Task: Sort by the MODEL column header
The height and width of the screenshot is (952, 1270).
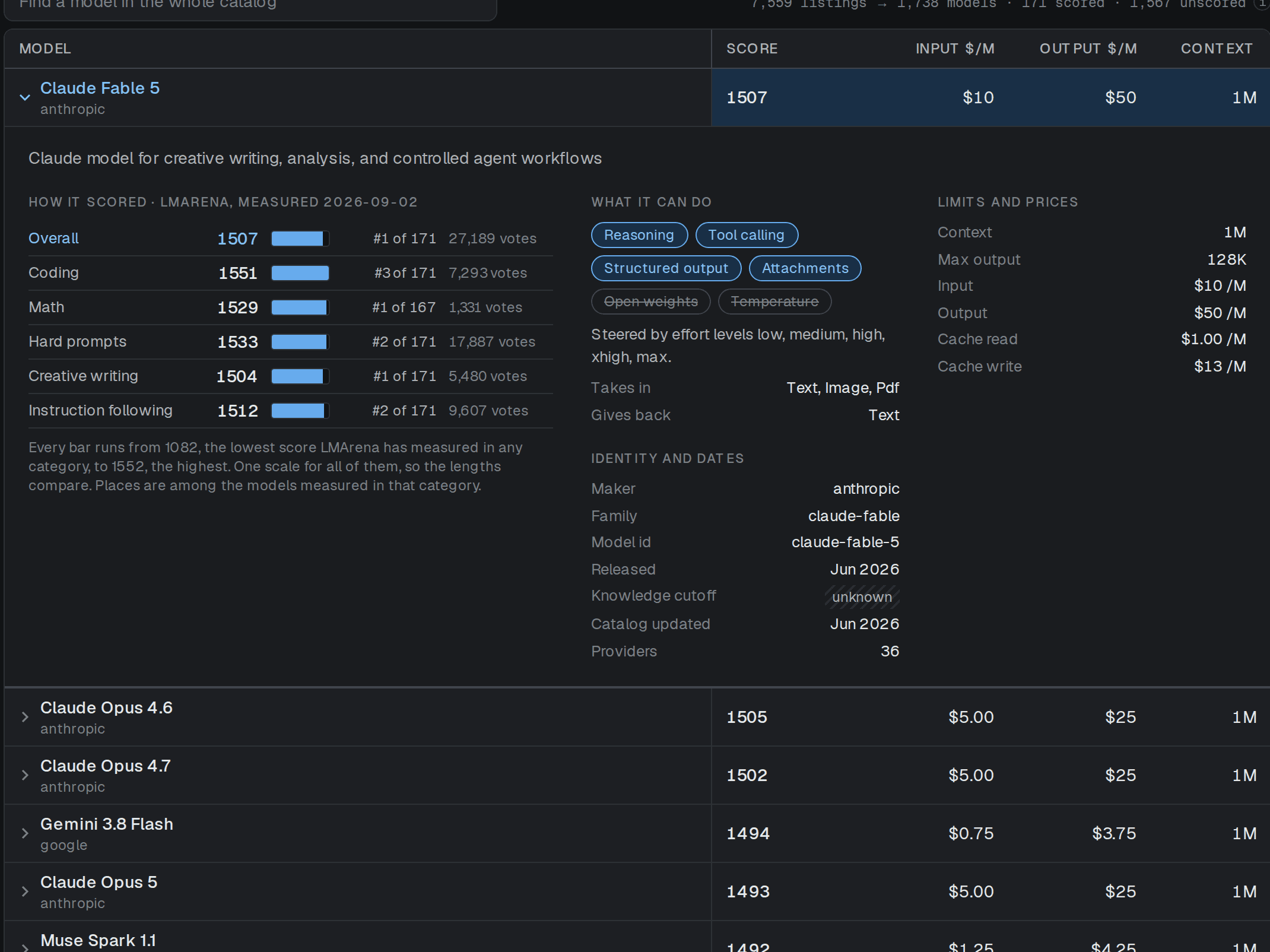Action: coord(45,49)
